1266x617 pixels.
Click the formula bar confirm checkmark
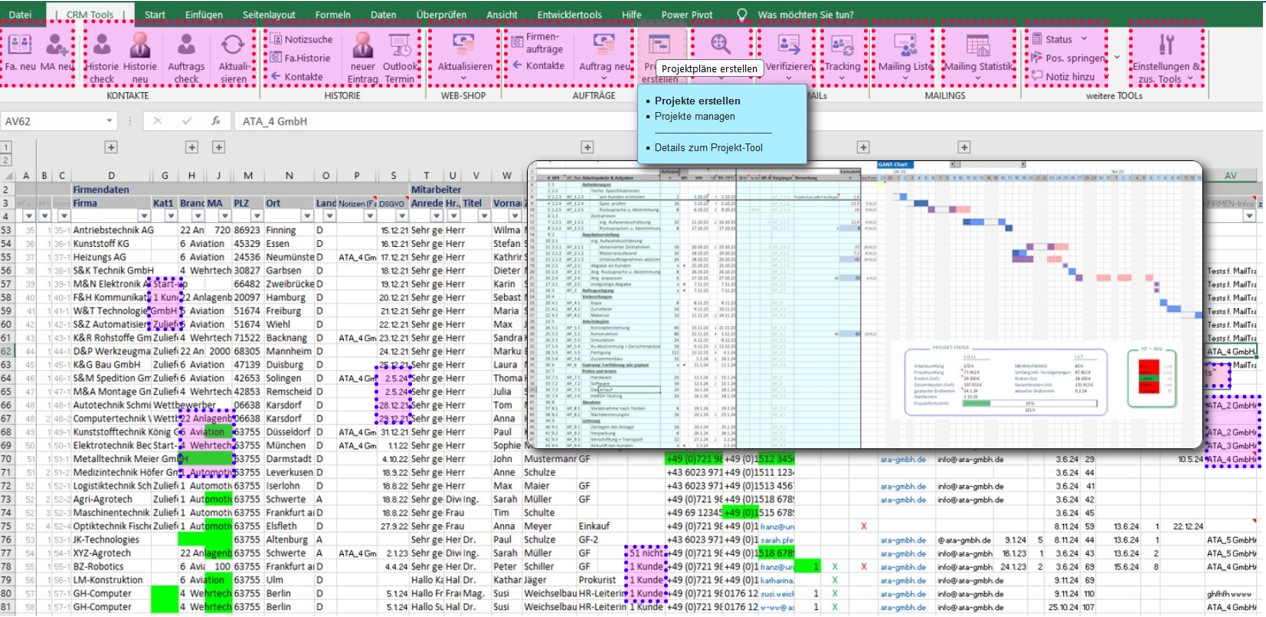[186, 121]
